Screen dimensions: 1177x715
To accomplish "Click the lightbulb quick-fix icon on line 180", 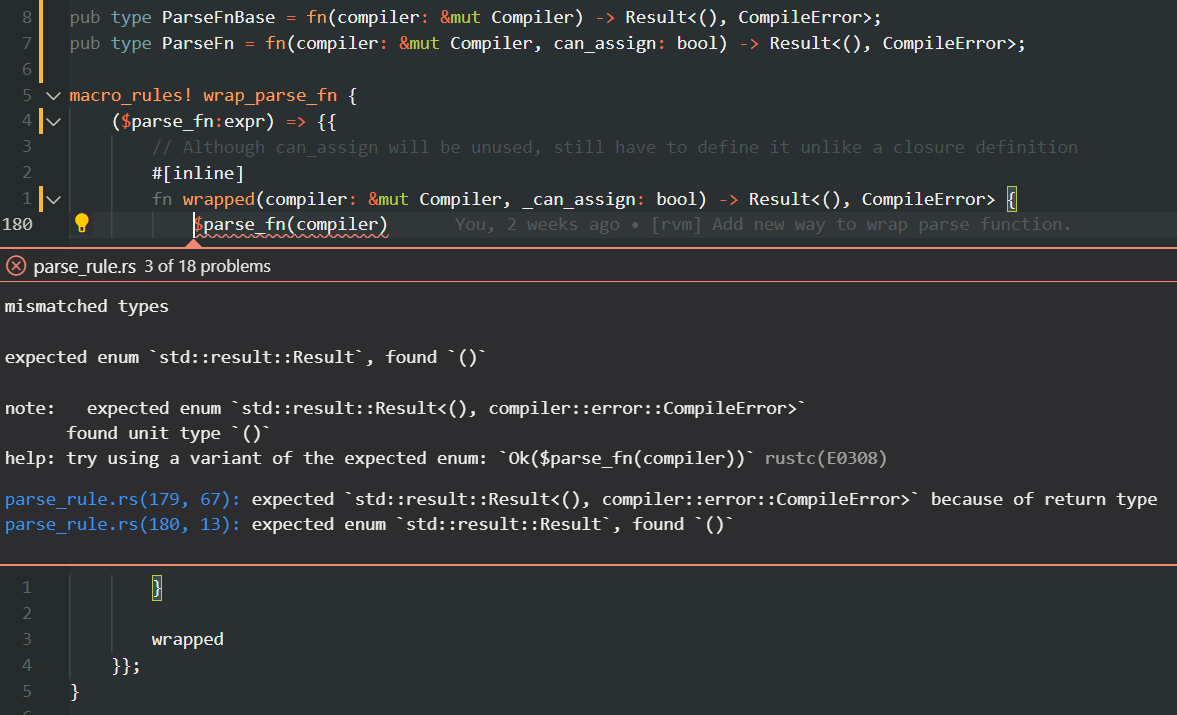I will pyautogui.click(x=82, y=223).
